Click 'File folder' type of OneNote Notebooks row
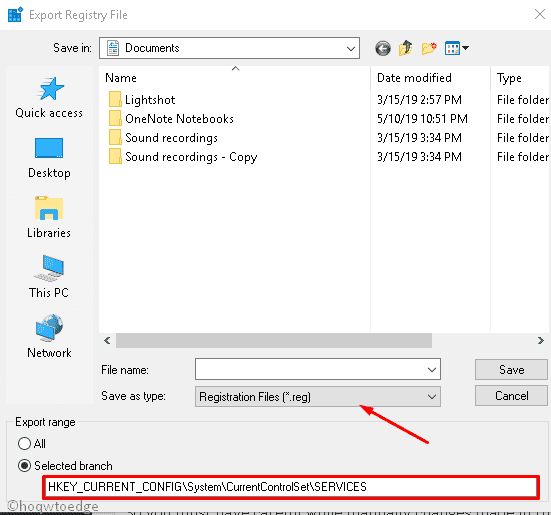The width and height of the screenshot is (551, 515). (x=523, y=119)
